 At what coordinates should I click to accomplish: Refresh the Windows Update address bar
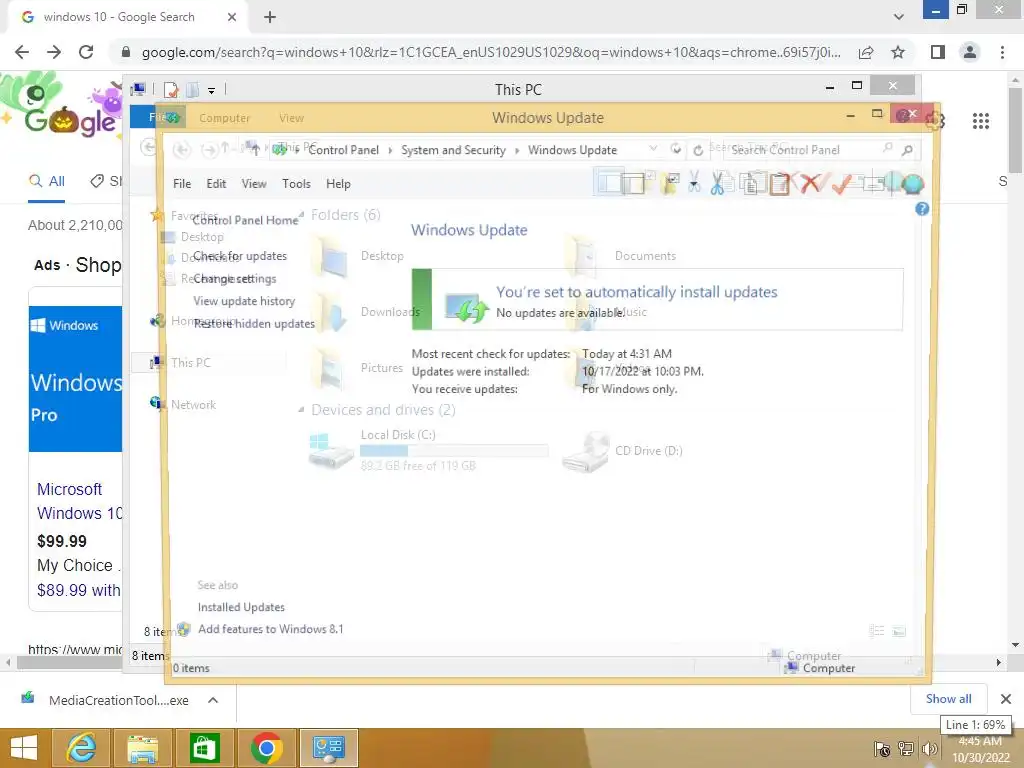tap(697, 150)
